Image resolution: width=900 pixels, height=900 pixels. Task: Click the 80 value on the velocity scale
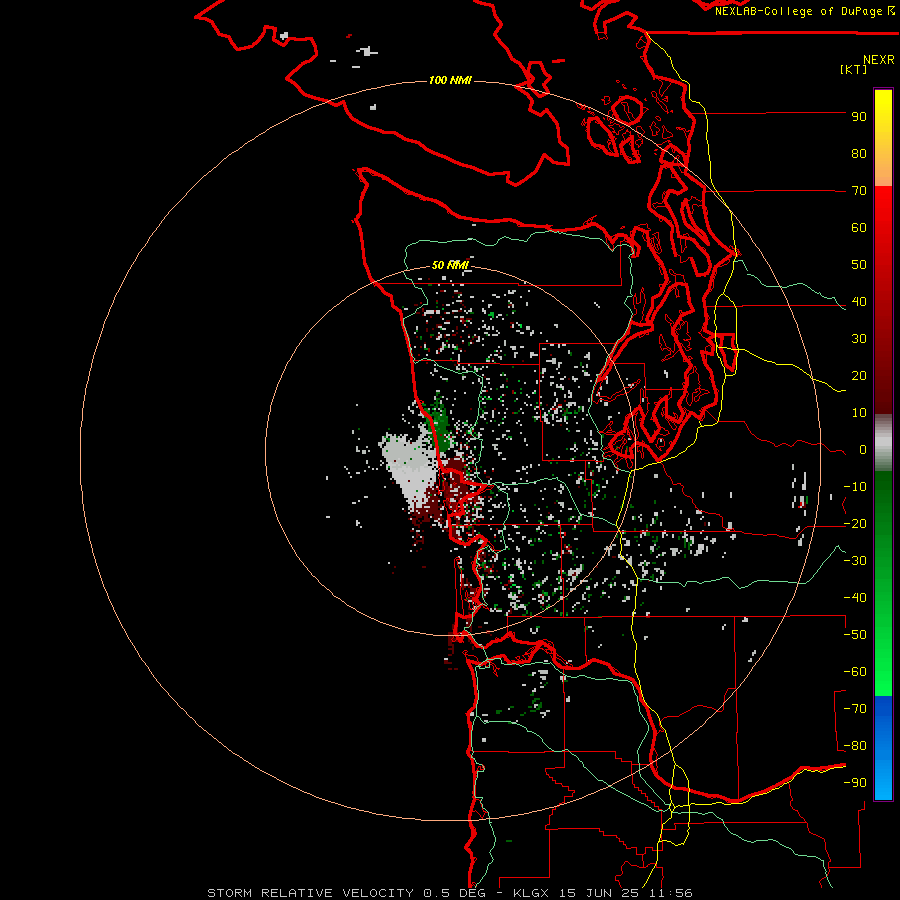tap(859, 154)
